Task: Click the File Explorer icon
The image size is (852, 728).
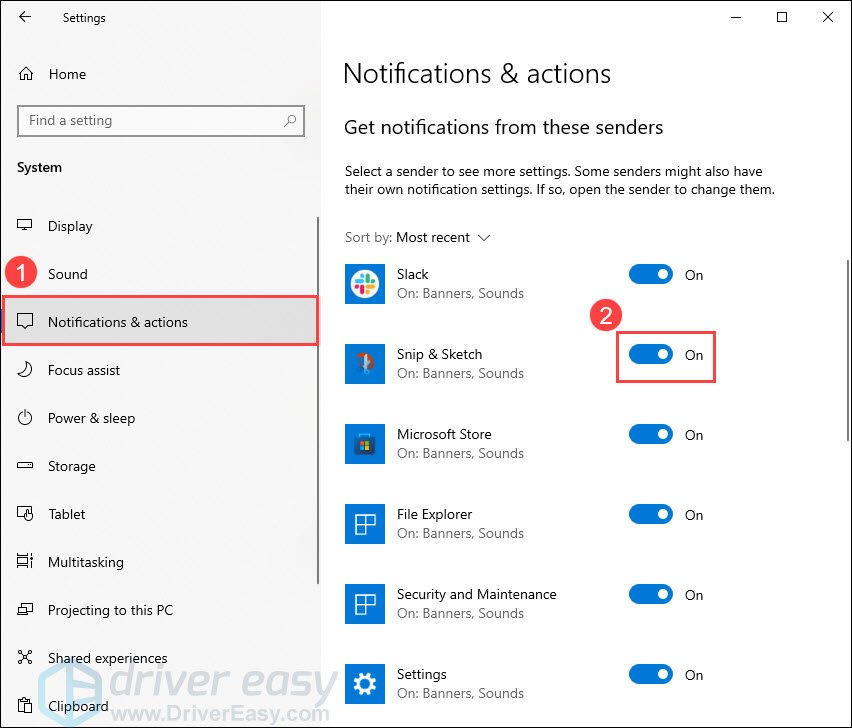Action: pyautogui.click(x=365, y=524)
